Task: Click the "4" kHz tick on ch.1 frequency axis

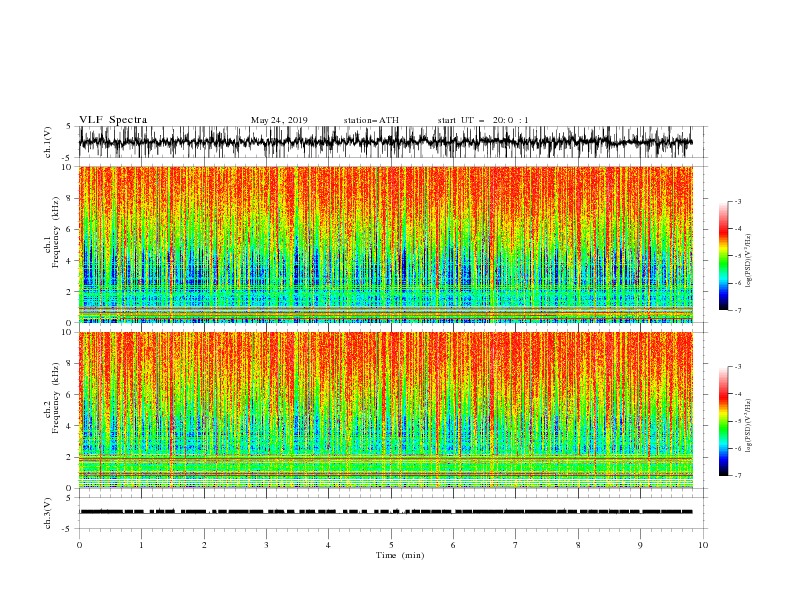Action: tap(70, 261)
